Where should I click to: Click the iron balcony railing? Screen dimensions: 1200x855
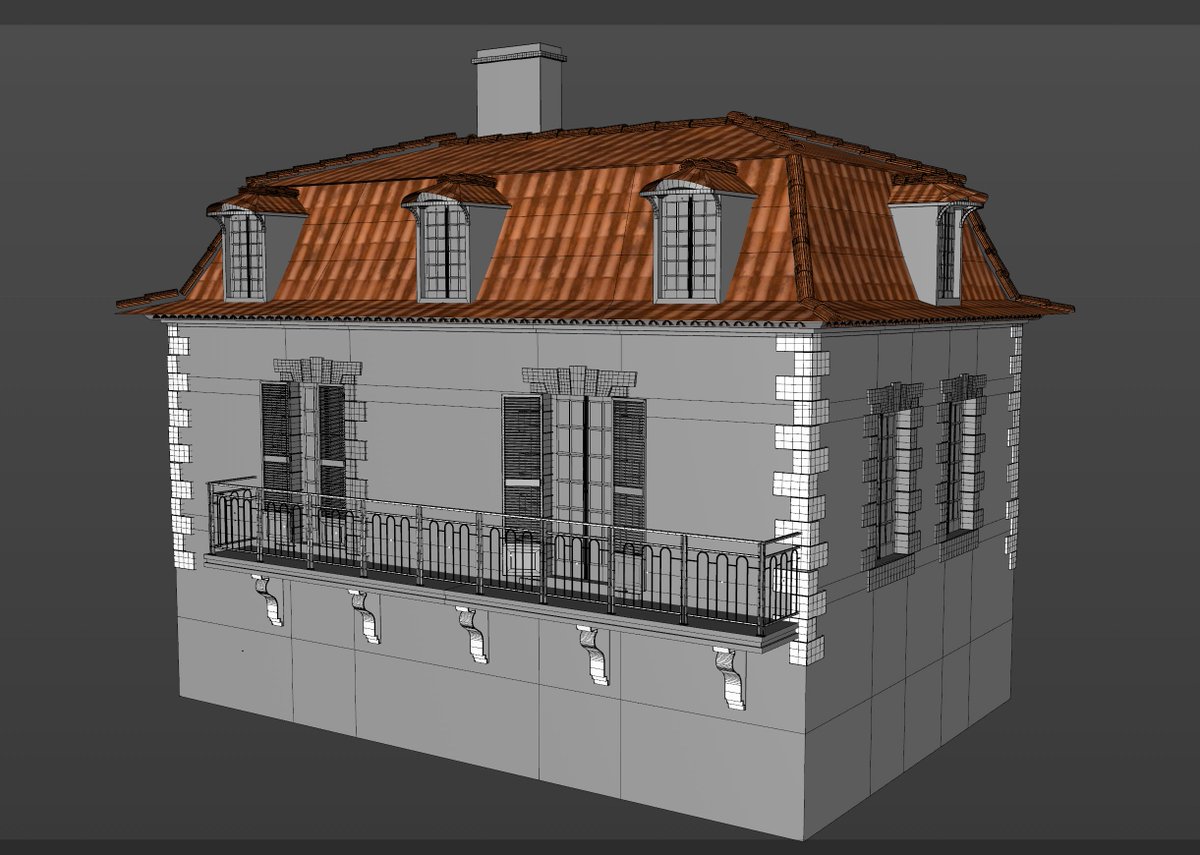[503, 553]
